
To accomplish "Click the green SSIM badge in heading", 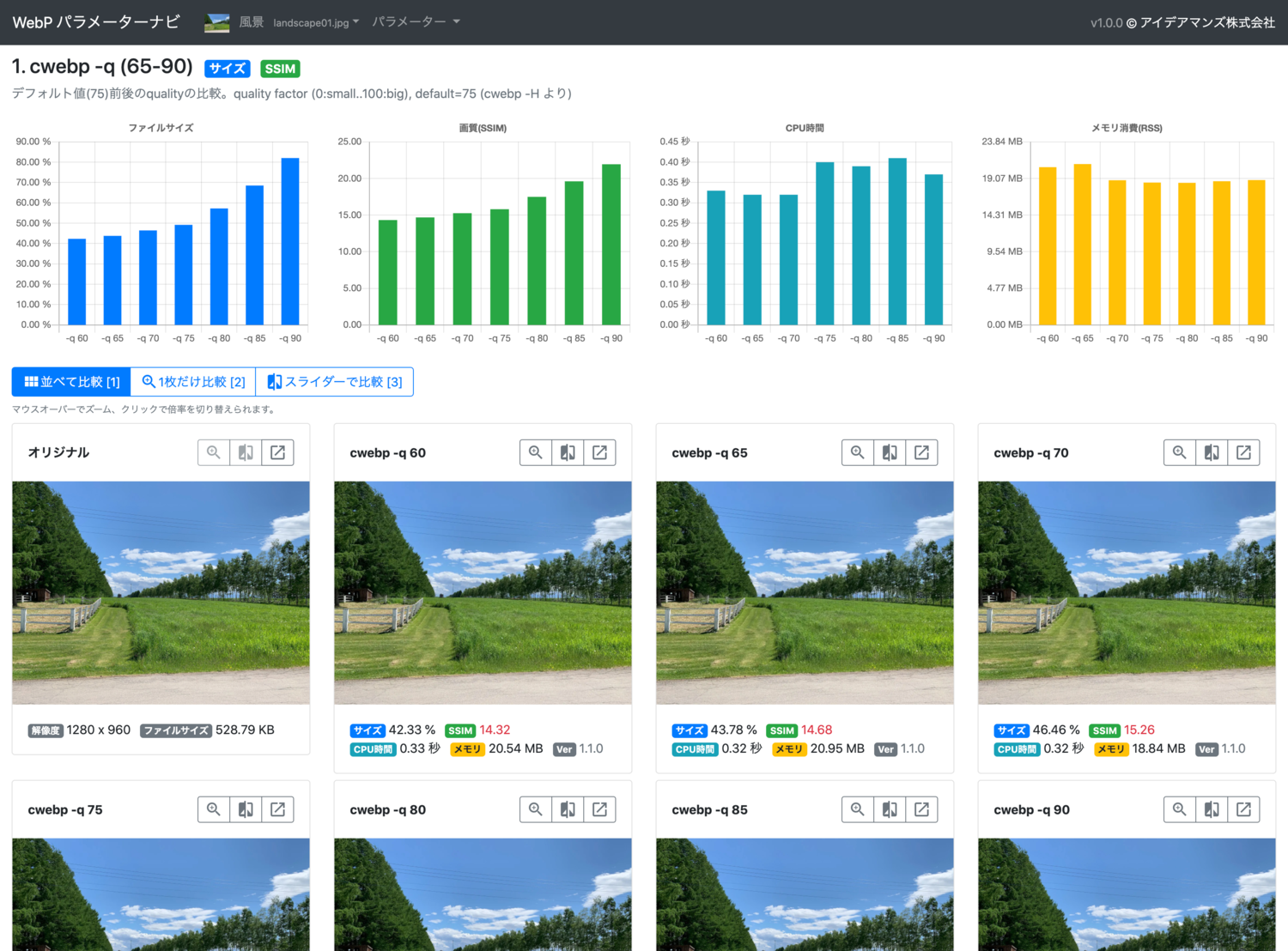I will pyautogui.click(x=280, y=69).
